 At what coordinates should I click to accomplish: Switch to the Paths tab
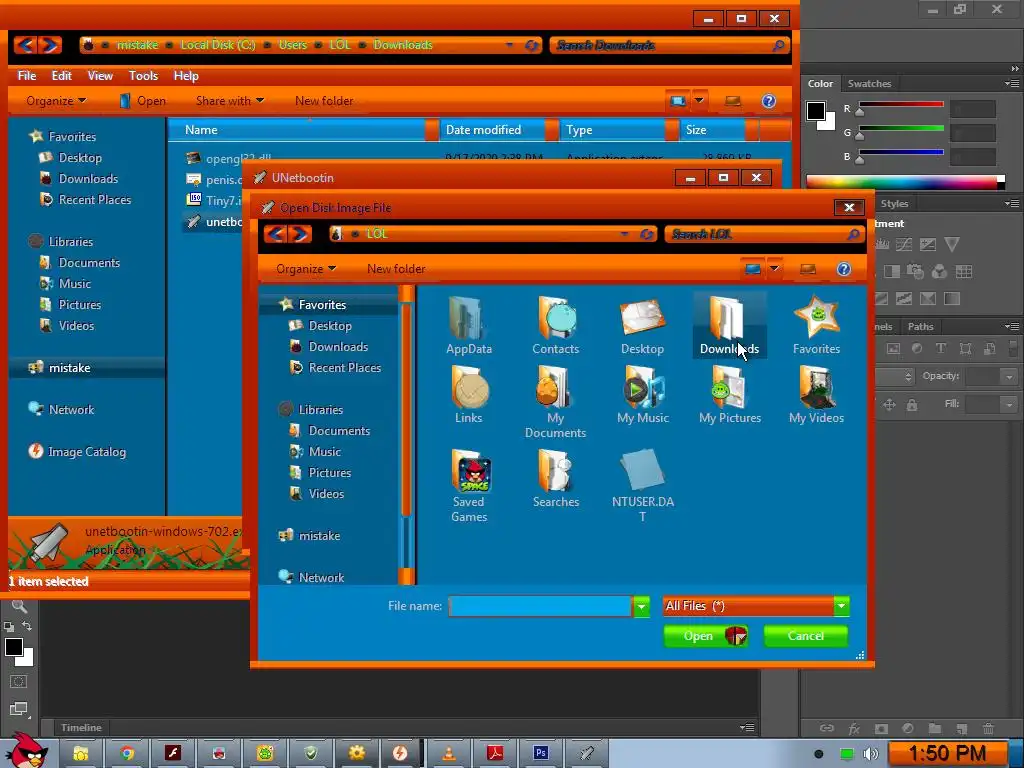[920, 327]
